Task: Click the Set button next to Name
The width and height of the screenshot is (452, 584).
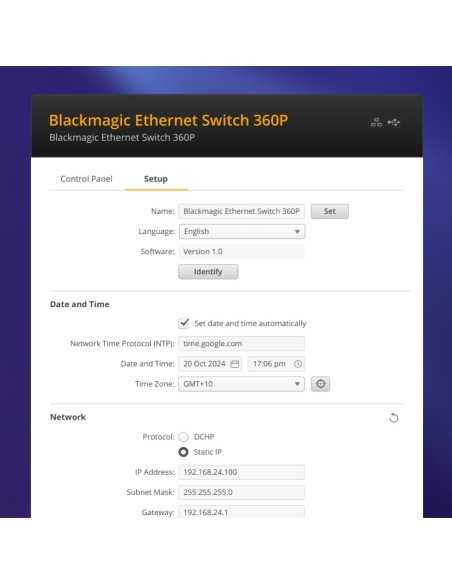Action: click(330, 211)
